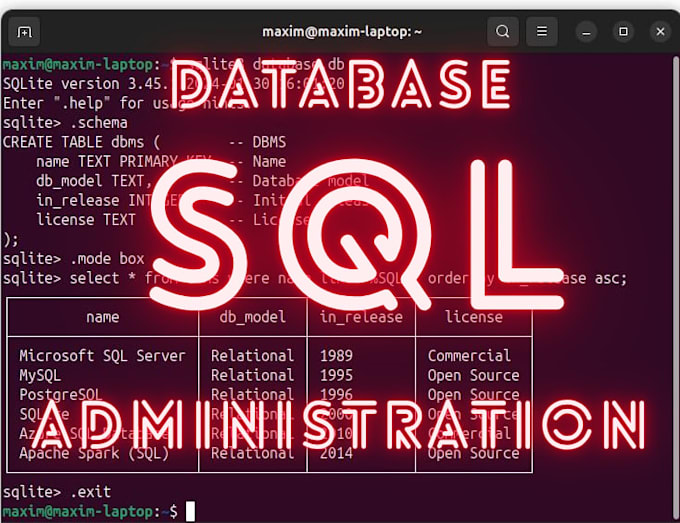Click the 'license' table header
The width and height of the screenshot is (680, 523).
[x=474, y=317]
